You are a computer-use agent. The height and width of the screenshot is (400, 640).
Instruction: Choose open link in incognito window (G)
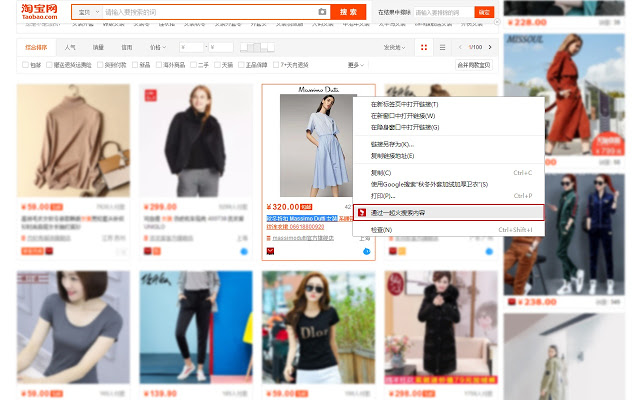click(449, 127)
